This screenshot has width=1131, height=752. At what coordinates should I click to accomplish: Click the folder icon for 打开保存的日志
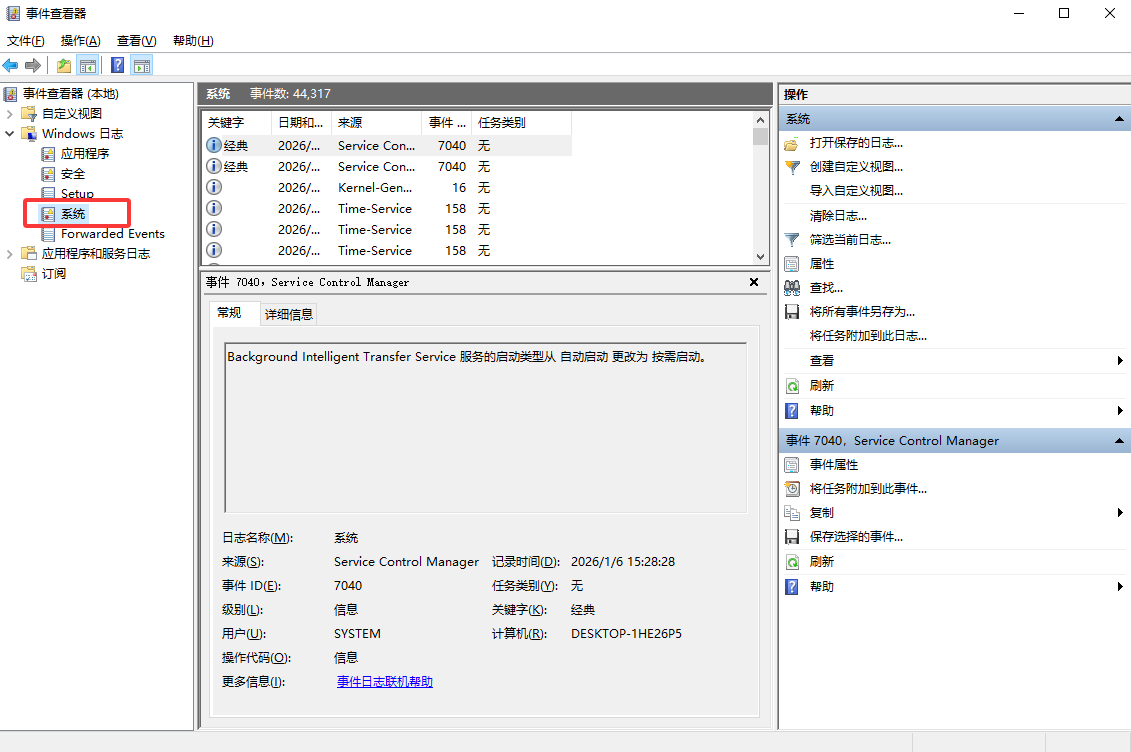(792, 144)
